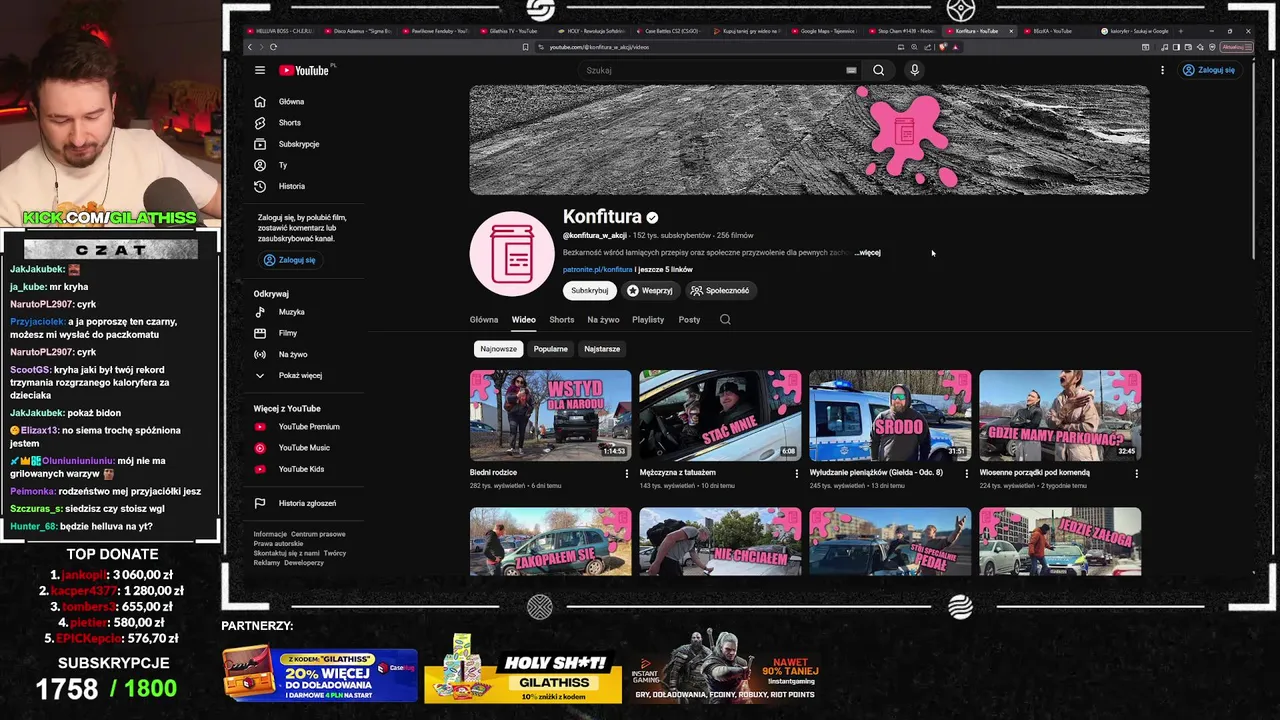Click the bookmark icon in address bar
The width and height of the screenshot is (1280, 720).
525,47
